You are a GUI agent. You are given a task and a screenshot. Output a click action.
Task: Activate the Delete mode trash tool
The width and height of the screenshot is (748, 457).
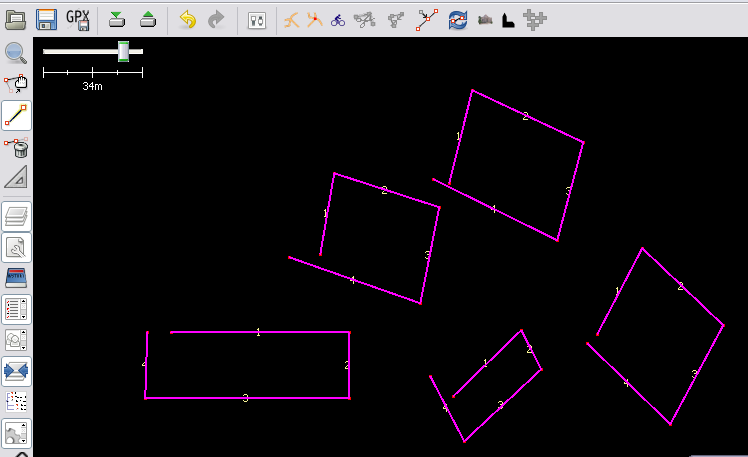[16, 148]
